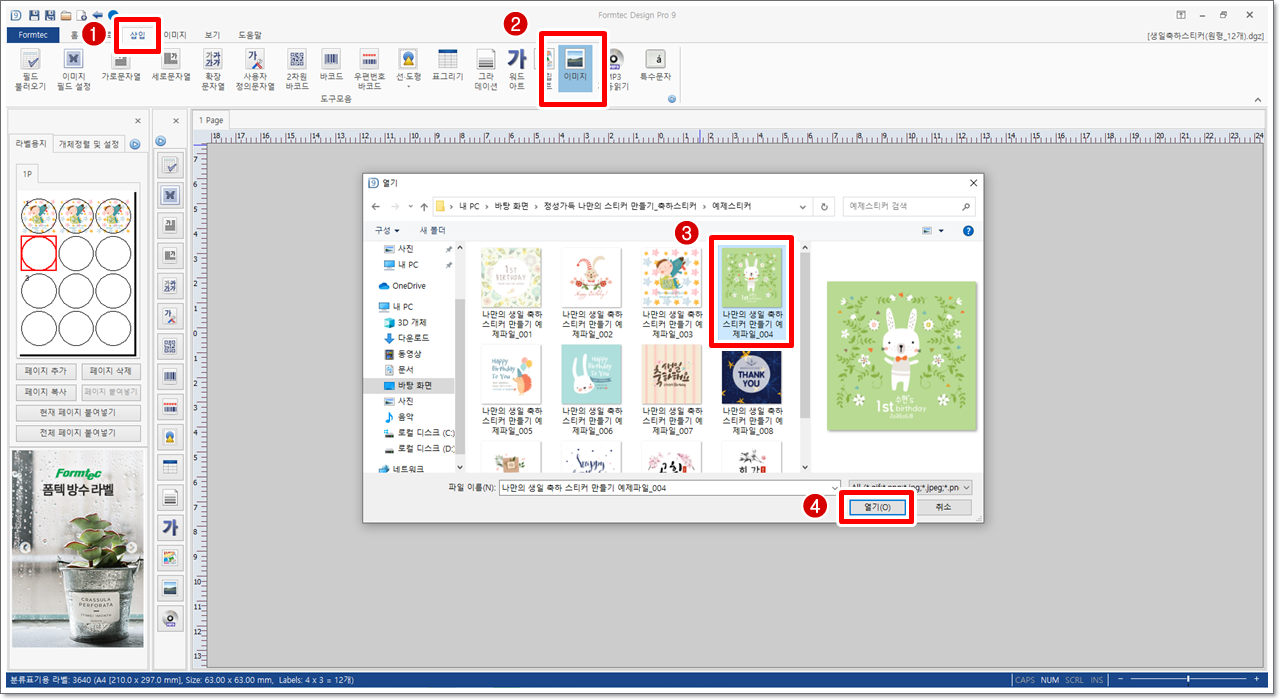The image size is (1280, 700).
Task: Click the 취소 button in dialog
Action: coord(943,508)
